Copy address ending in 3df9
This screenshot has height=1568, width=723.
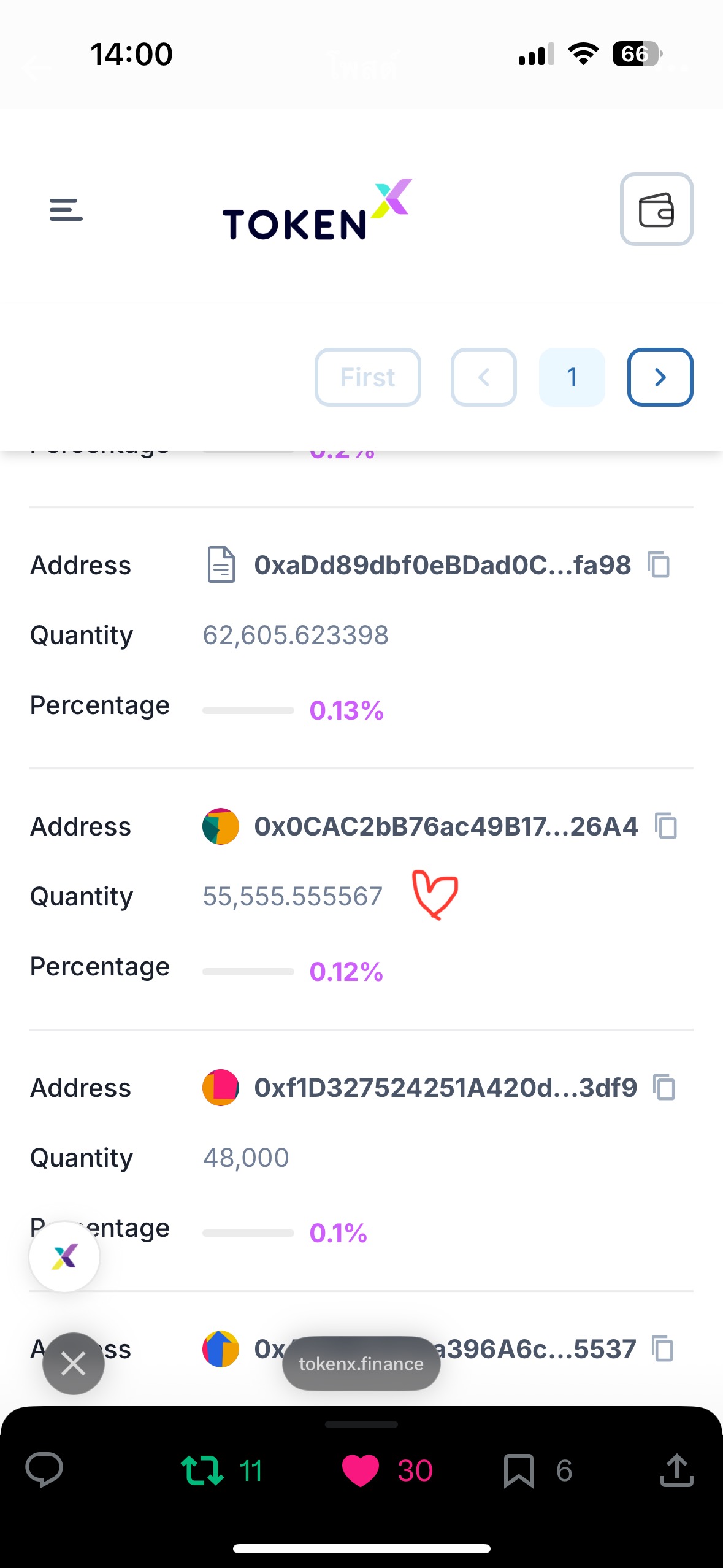click(x=664, y=1087)
